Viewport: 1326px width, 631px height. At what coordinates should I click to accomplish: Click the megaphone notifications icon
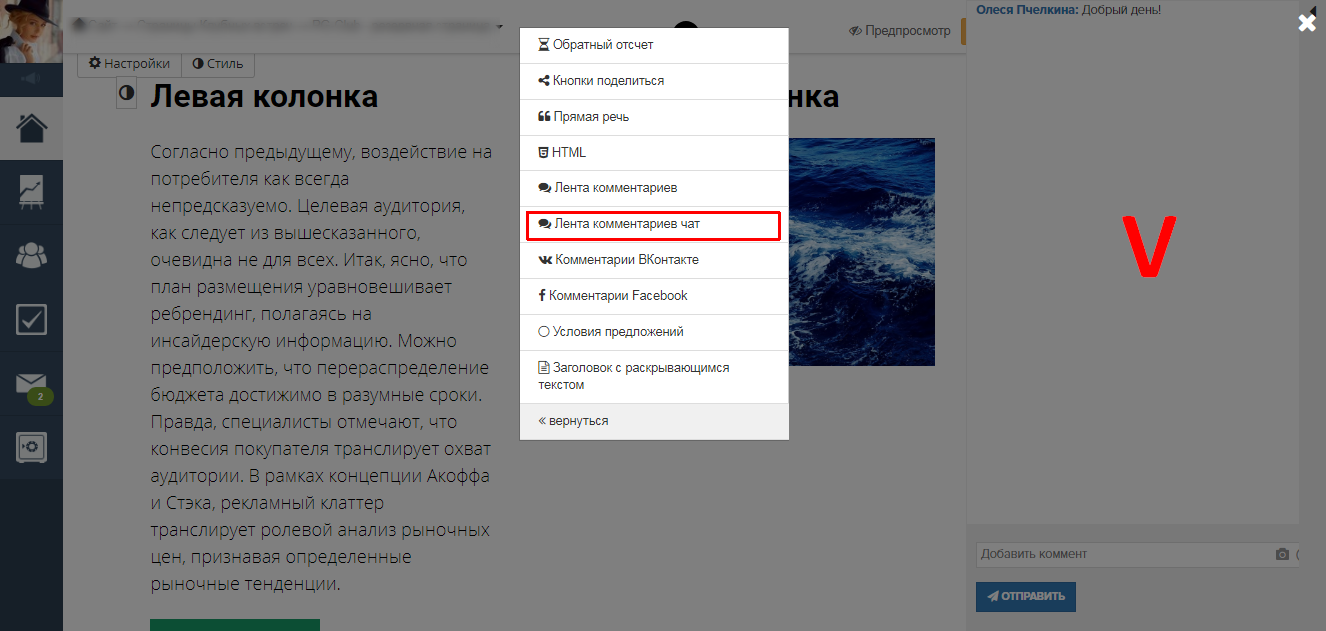(31, 79)
